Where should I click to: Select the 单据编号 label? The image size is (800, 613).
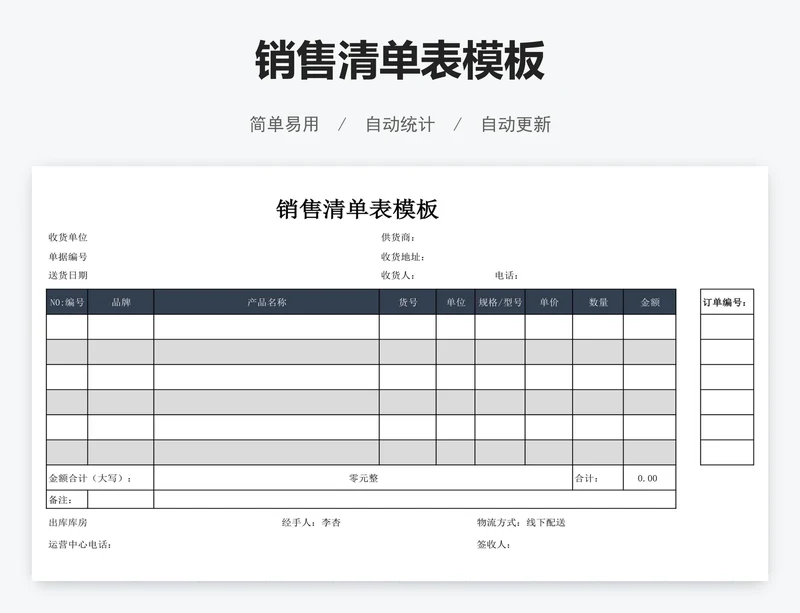(68, 257)
